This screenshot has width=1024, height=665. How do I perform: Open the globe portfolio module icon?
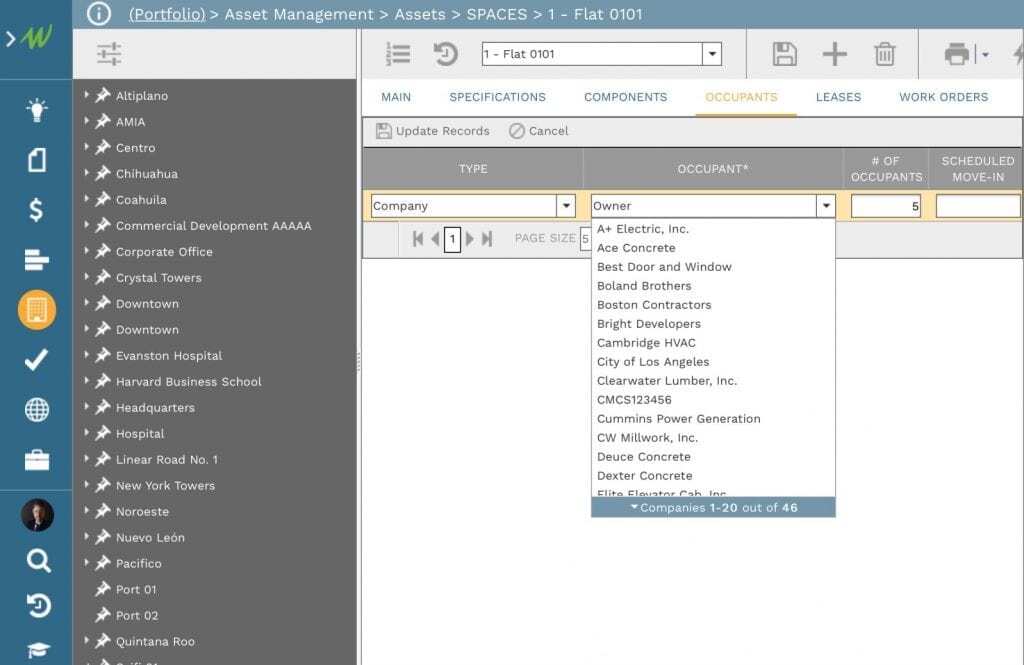(37, 410)
